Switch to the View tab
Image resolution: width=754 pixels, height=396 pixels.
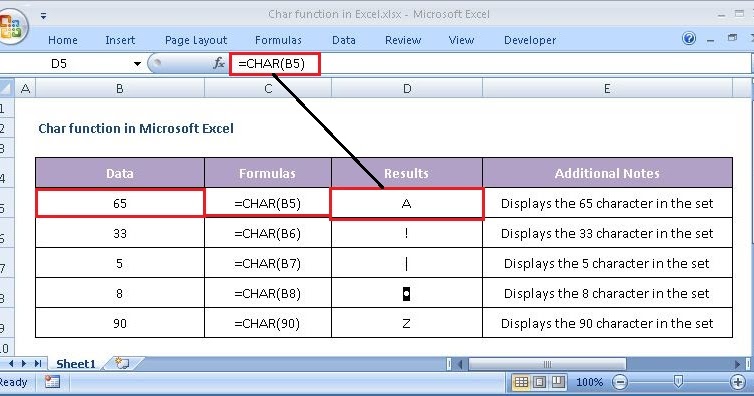(x=461, y=40)
